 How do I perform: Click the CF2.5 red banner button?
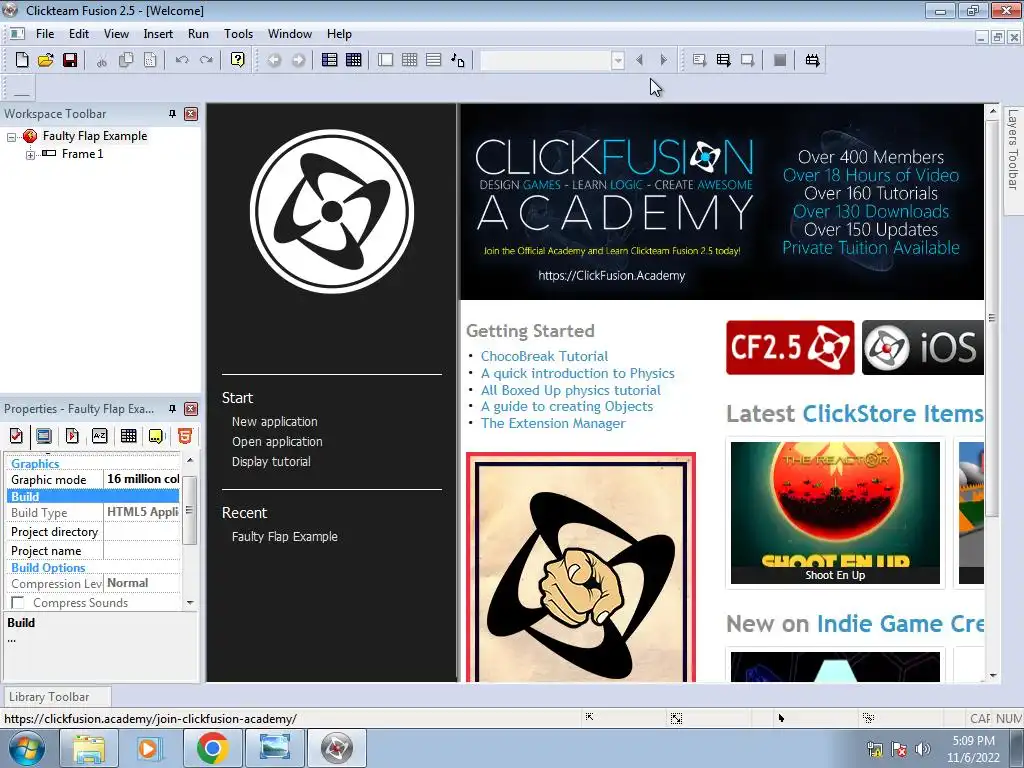tap(790, 347)
